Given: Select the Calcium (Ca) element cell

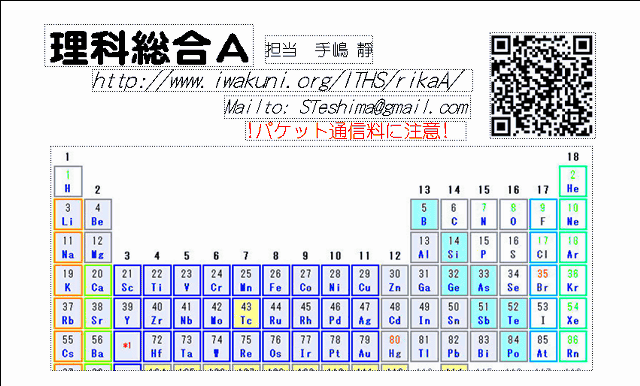Looking at the screenshot, I should [98, 280].
